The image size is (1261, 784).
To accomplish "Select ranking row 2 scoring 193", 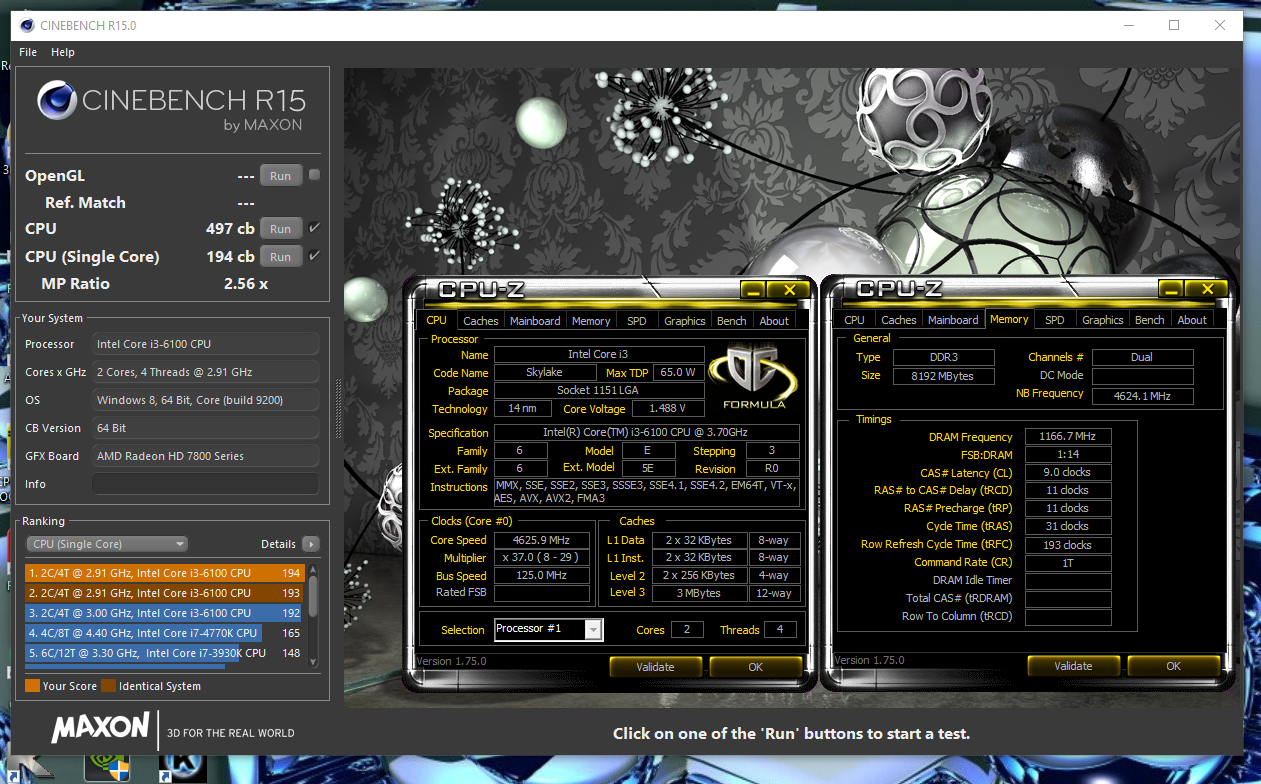I will (165, 593).
